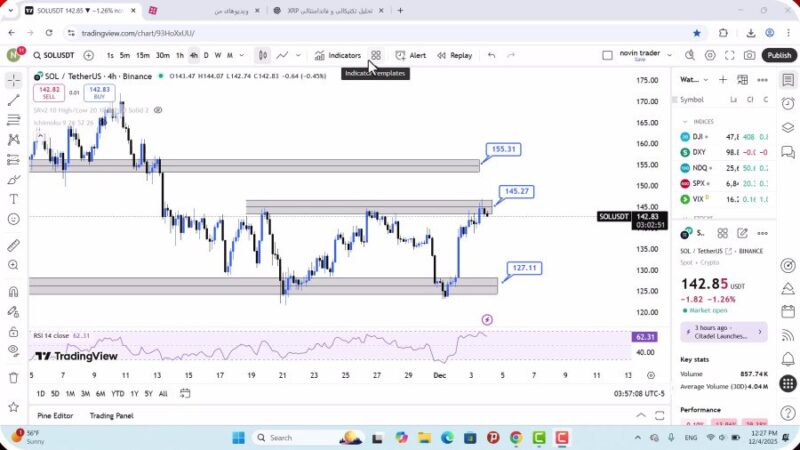
Task: Open Indicator templates grid icon
Action: (x=376, y=56)
